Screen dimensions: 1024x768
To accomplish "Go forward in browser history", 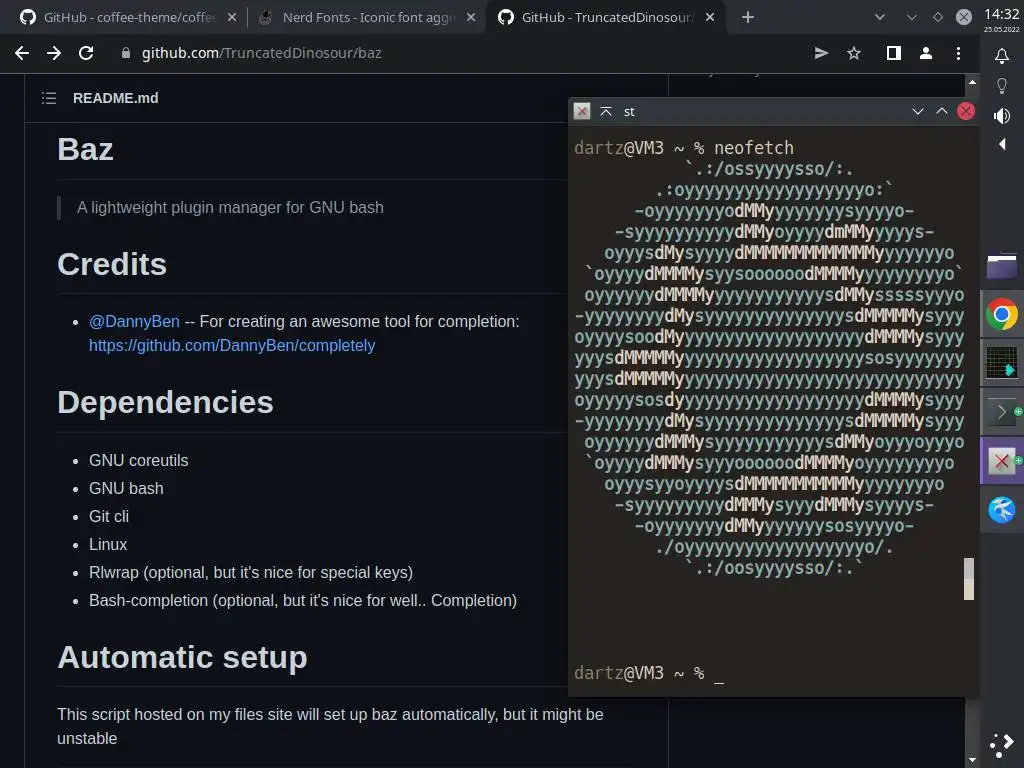I will point(54,54).
